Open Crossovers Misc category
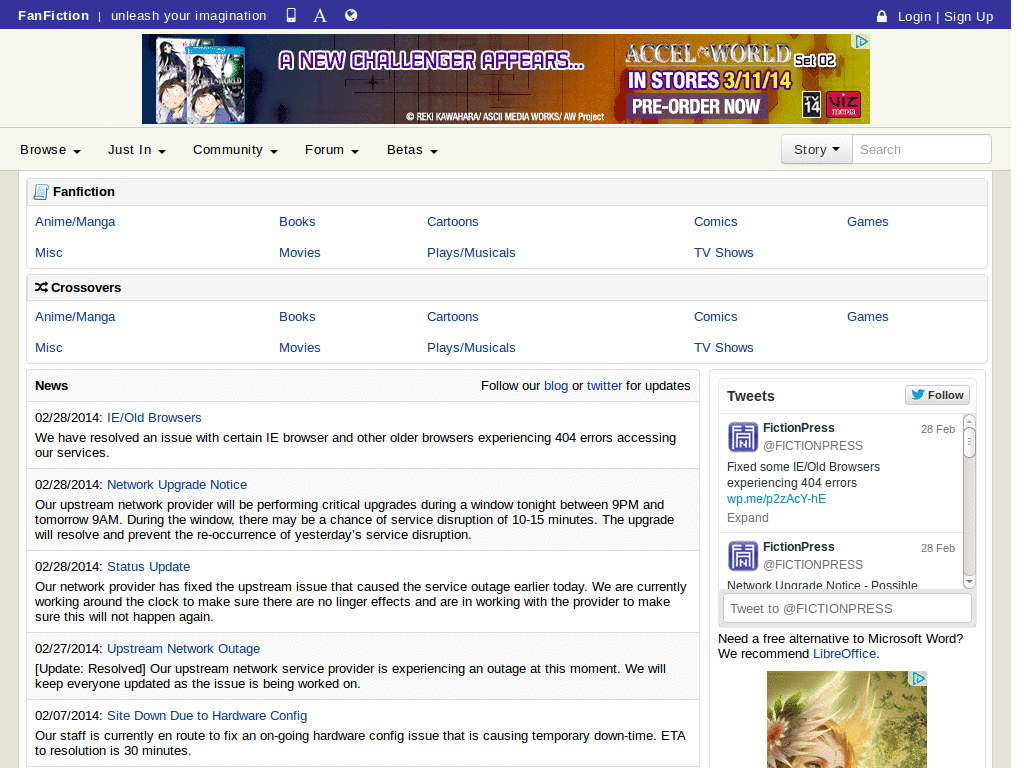 coord(49,348)
